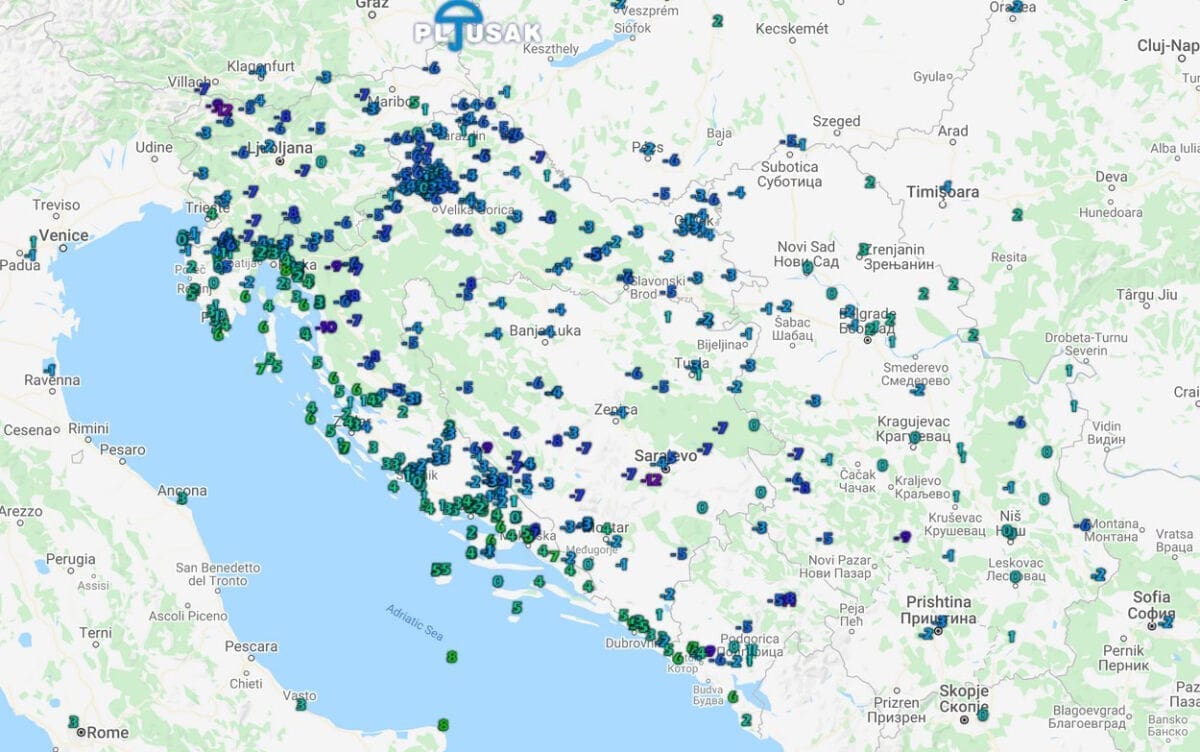Select the 0 marker east of Ljubljana
The width and height of the screenshot is (1200, 752).
pos(321,161)
